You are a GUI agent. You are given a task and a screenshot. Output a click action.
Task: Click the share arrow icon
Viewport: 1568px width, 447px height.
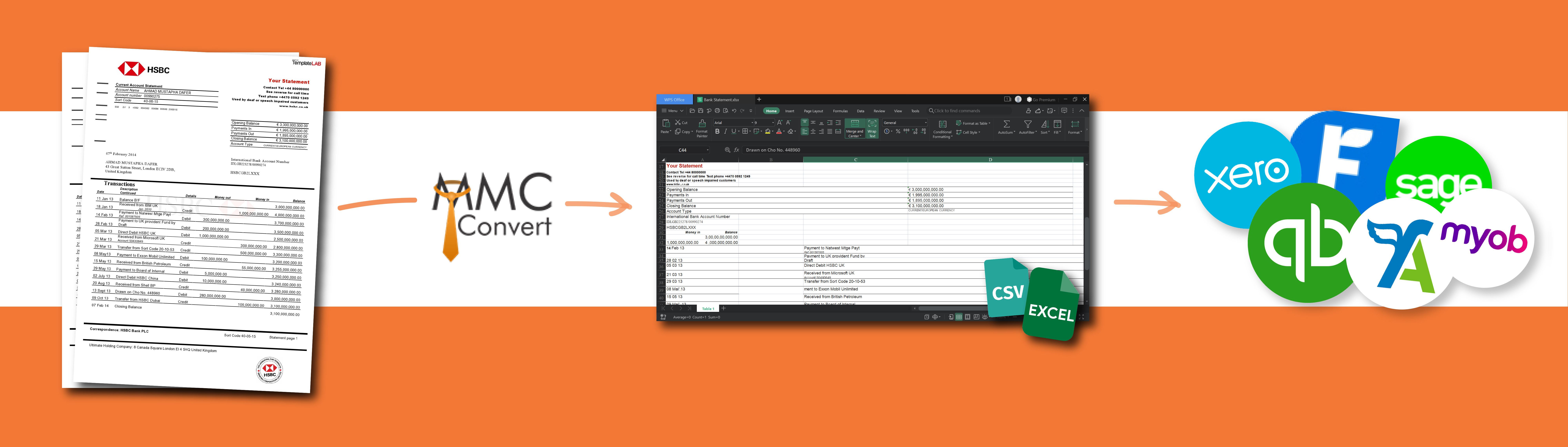(x=1038, y=111)
